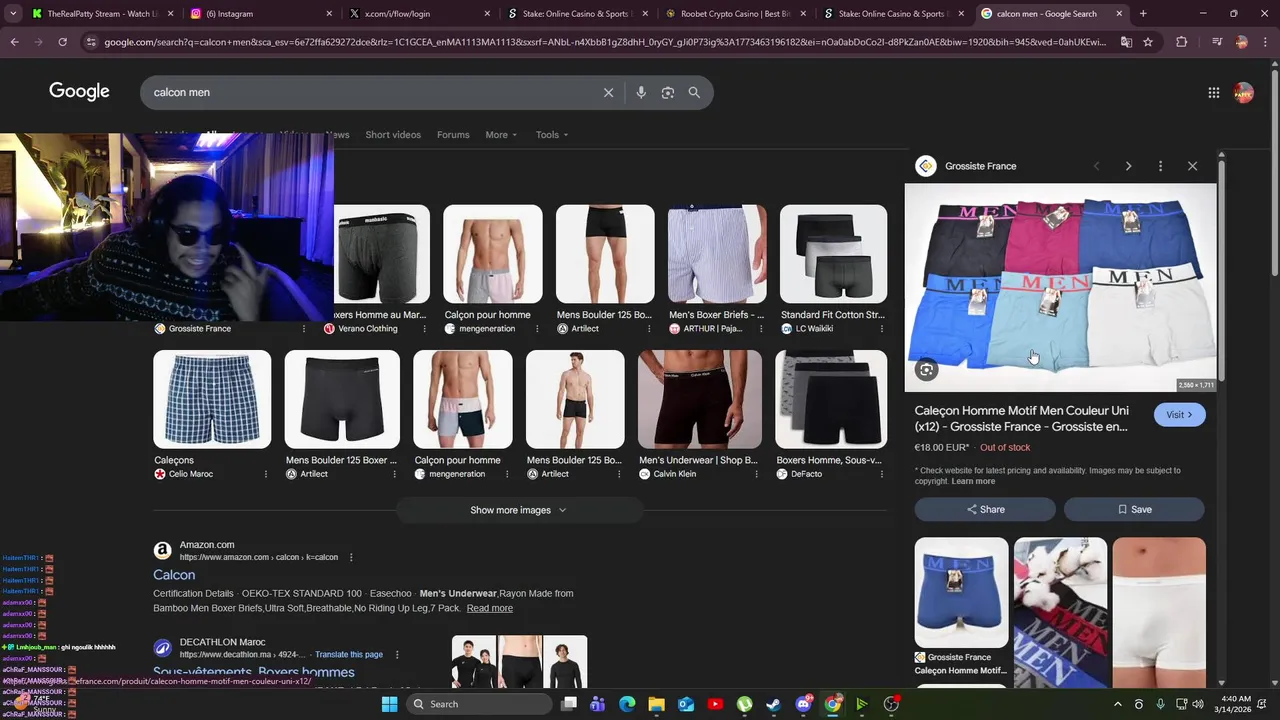
Task: Open Google Lens image search icon
Action: (667, 92)
